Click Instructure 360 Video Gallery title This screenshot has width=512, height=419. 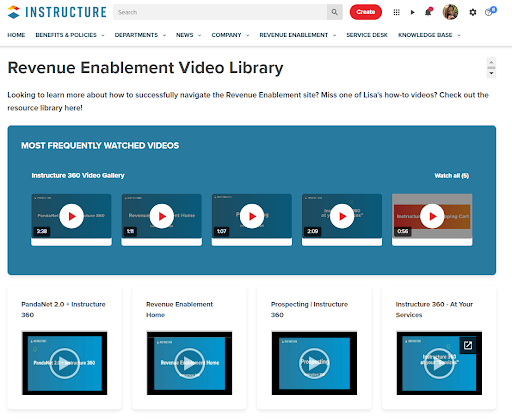click(78, 175)
